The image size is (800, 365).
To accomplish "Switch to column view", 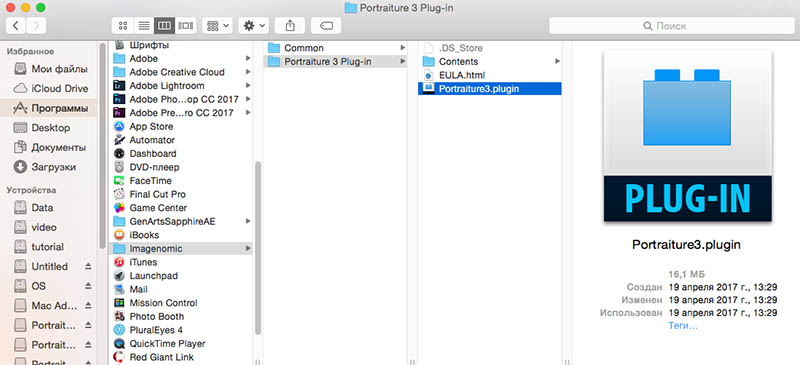I will pyautogui.click(x=164, y=26).
